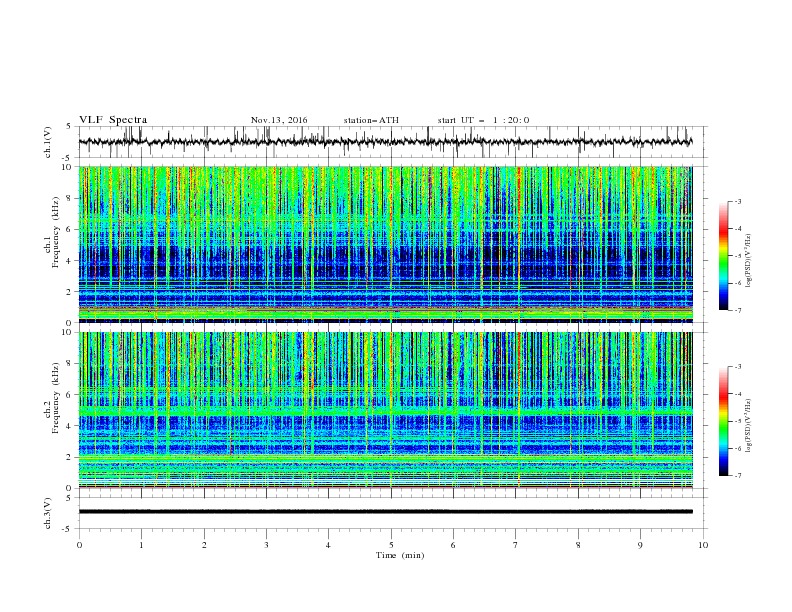Click inside the ch.2 spectrogram panel
Viewport: 792px width, 612px height.
pos(385,410)
